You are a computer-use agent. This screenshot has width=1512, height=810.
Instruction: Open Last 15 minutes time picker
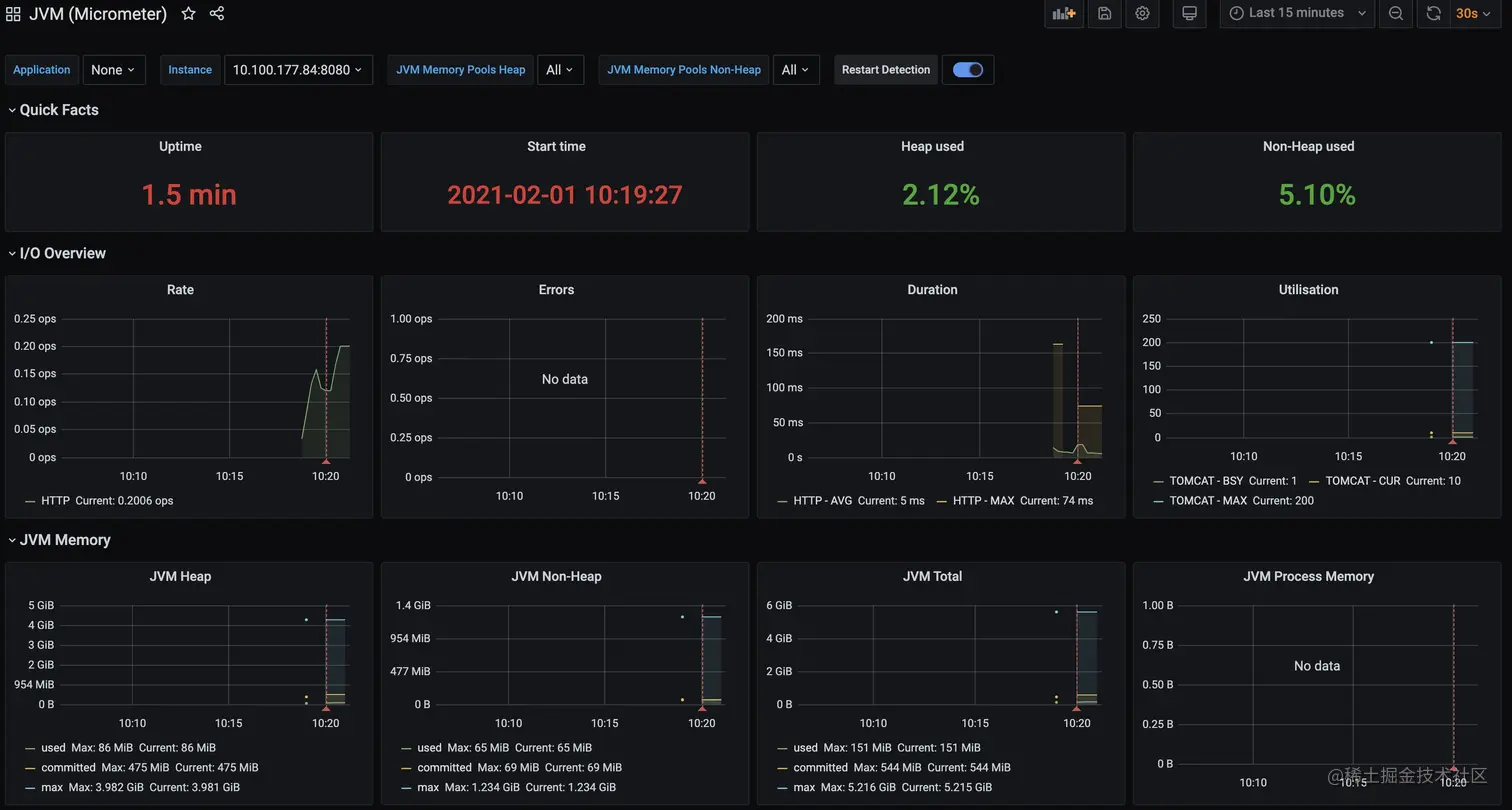(1297, 13)
